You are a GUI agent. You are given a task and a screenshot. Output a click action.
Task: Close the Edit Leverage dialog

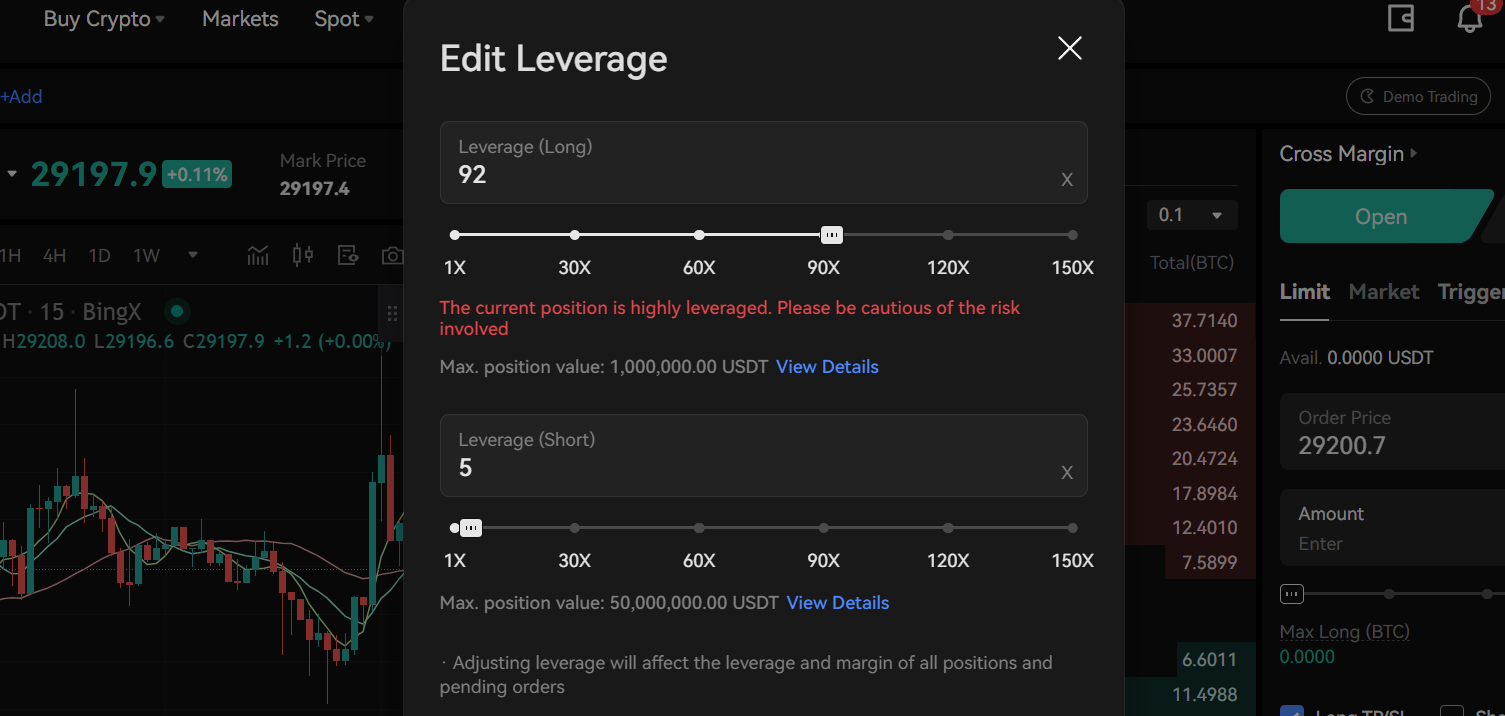pyautogui.click(x=1070, y=48)
